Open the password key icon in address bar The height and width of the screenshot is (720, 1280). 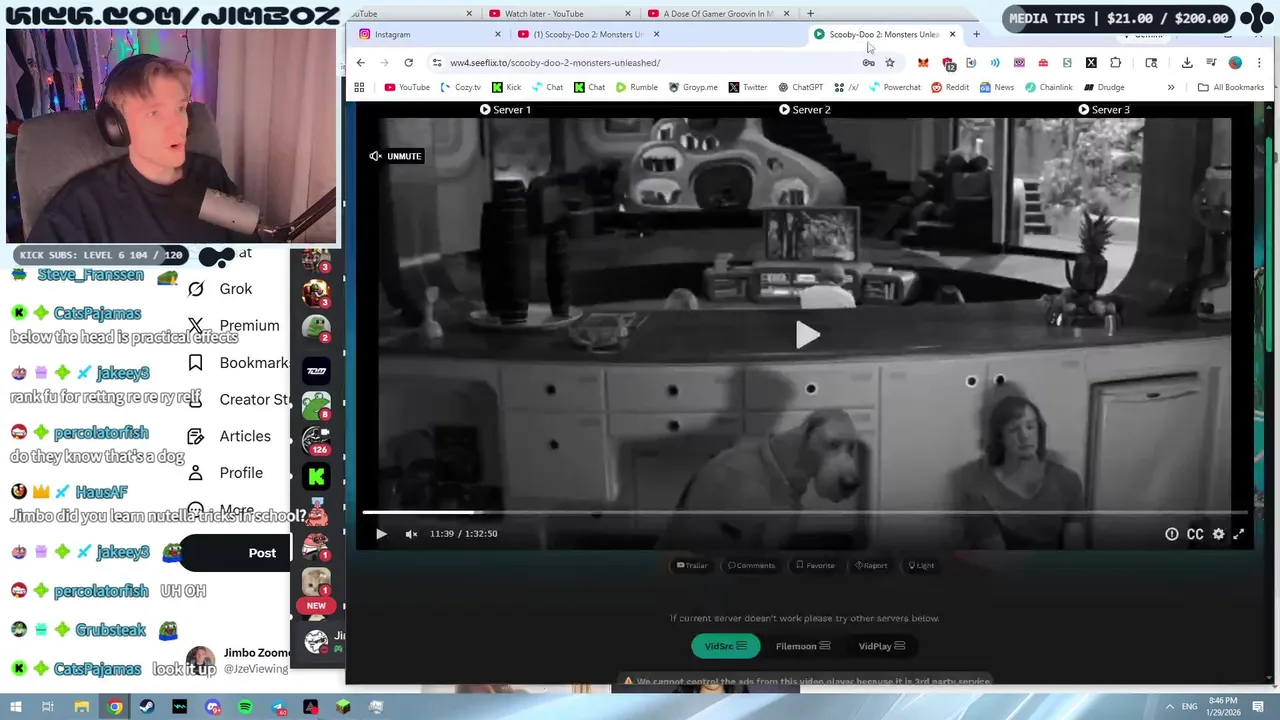(868, 62)
